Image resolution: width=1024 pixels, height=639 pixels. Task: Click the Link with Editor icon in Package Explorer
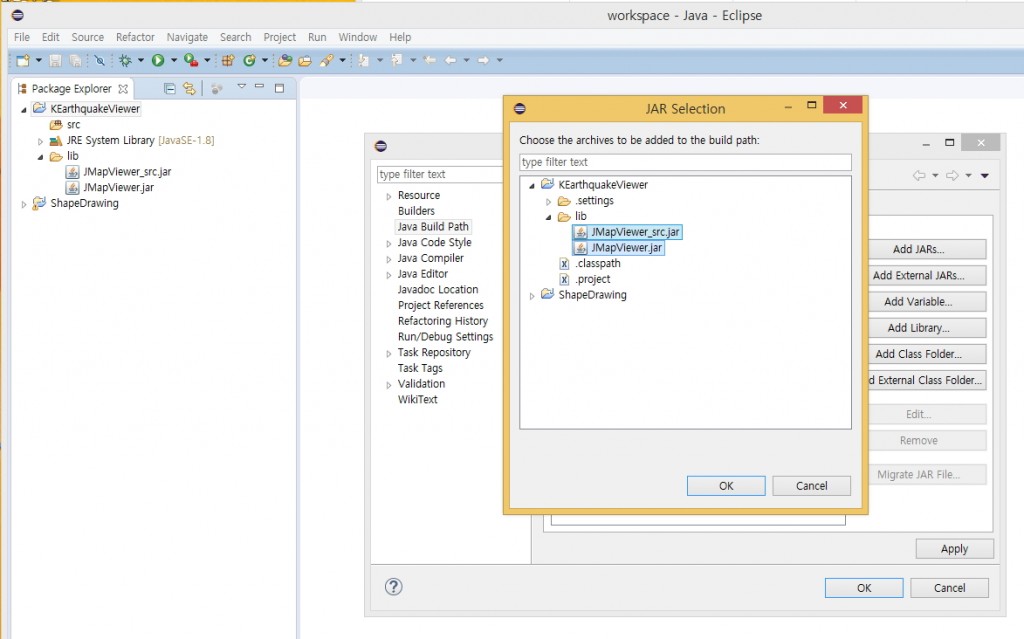point(189,86)
